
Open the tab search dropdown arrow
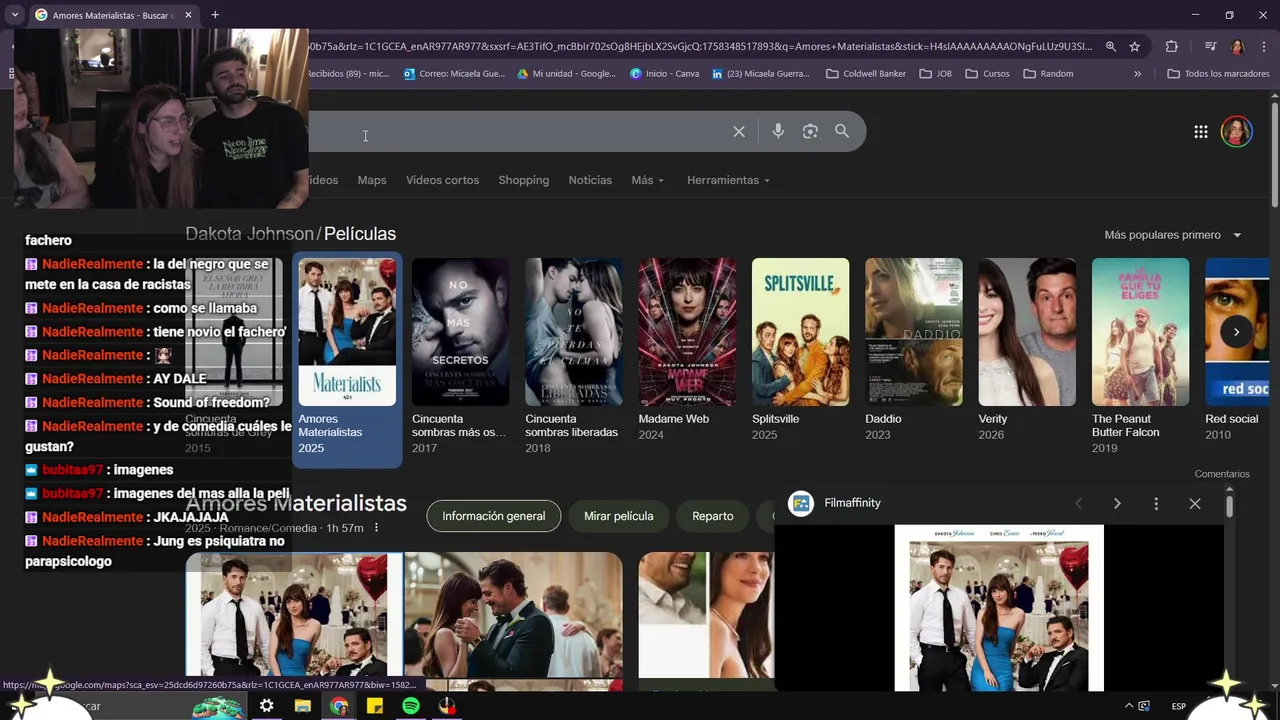coord(15,15)
